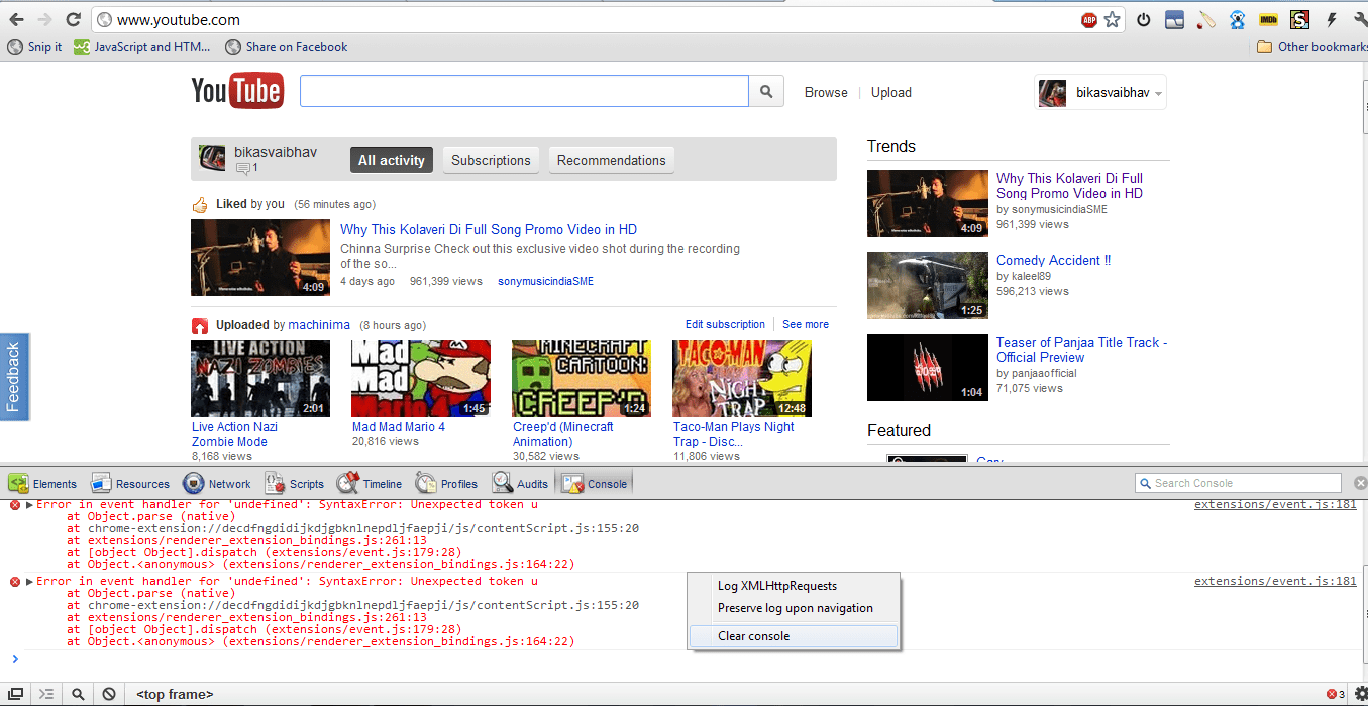Toggle the show console drawer icon
1368x706 pixels.
pos(46,694)
